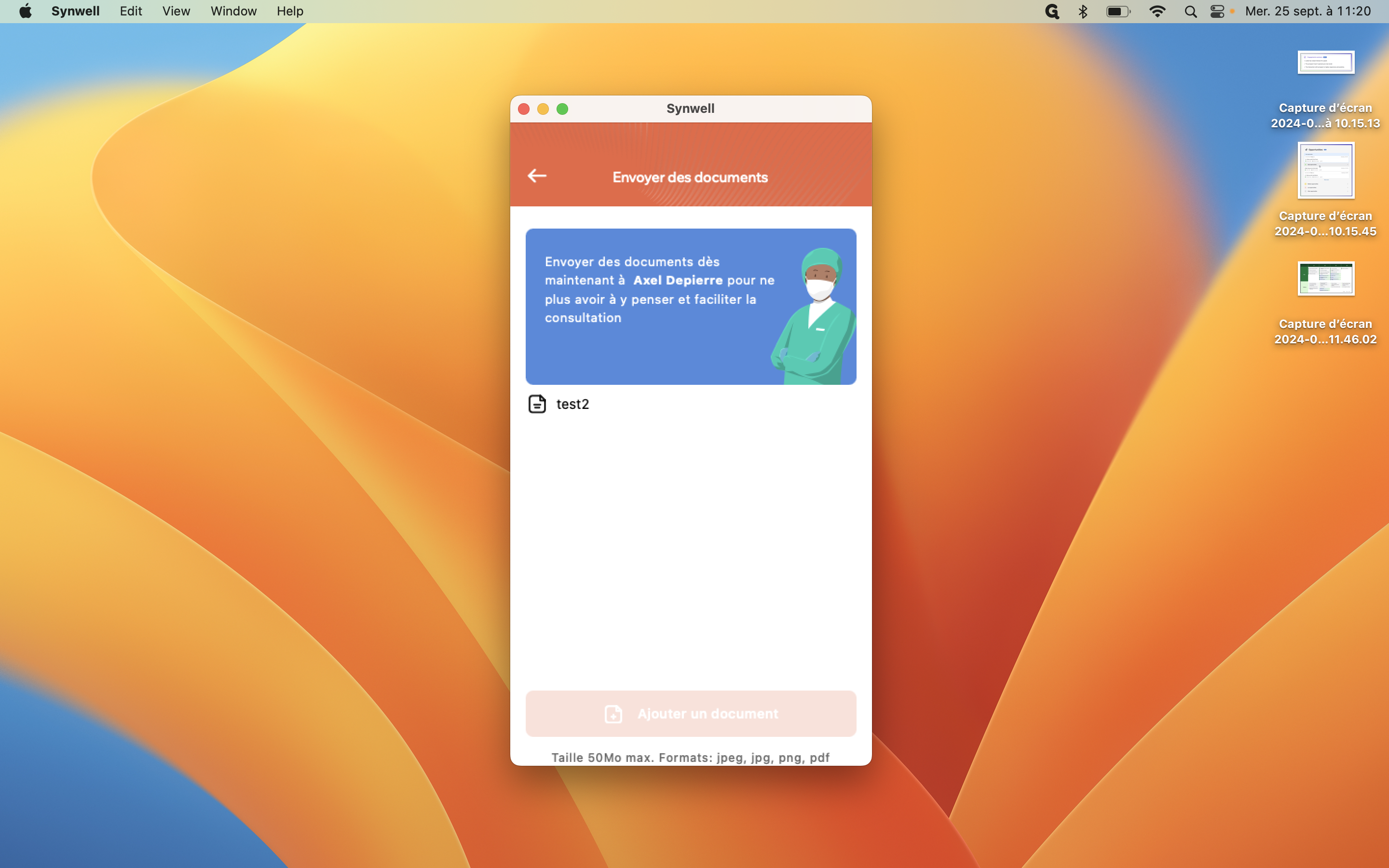Close the Synwell window with red button
The image size is (1389, 868).
tap(523, 109)
